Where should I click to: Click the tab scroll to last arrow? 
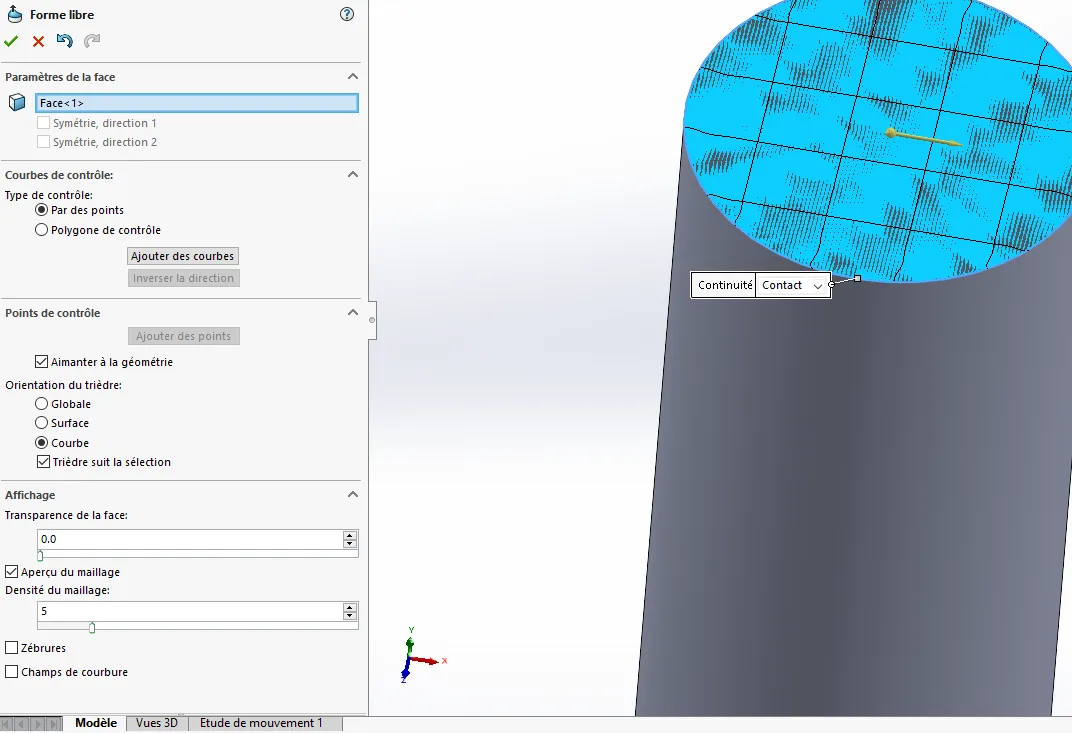tap(53, 723)
